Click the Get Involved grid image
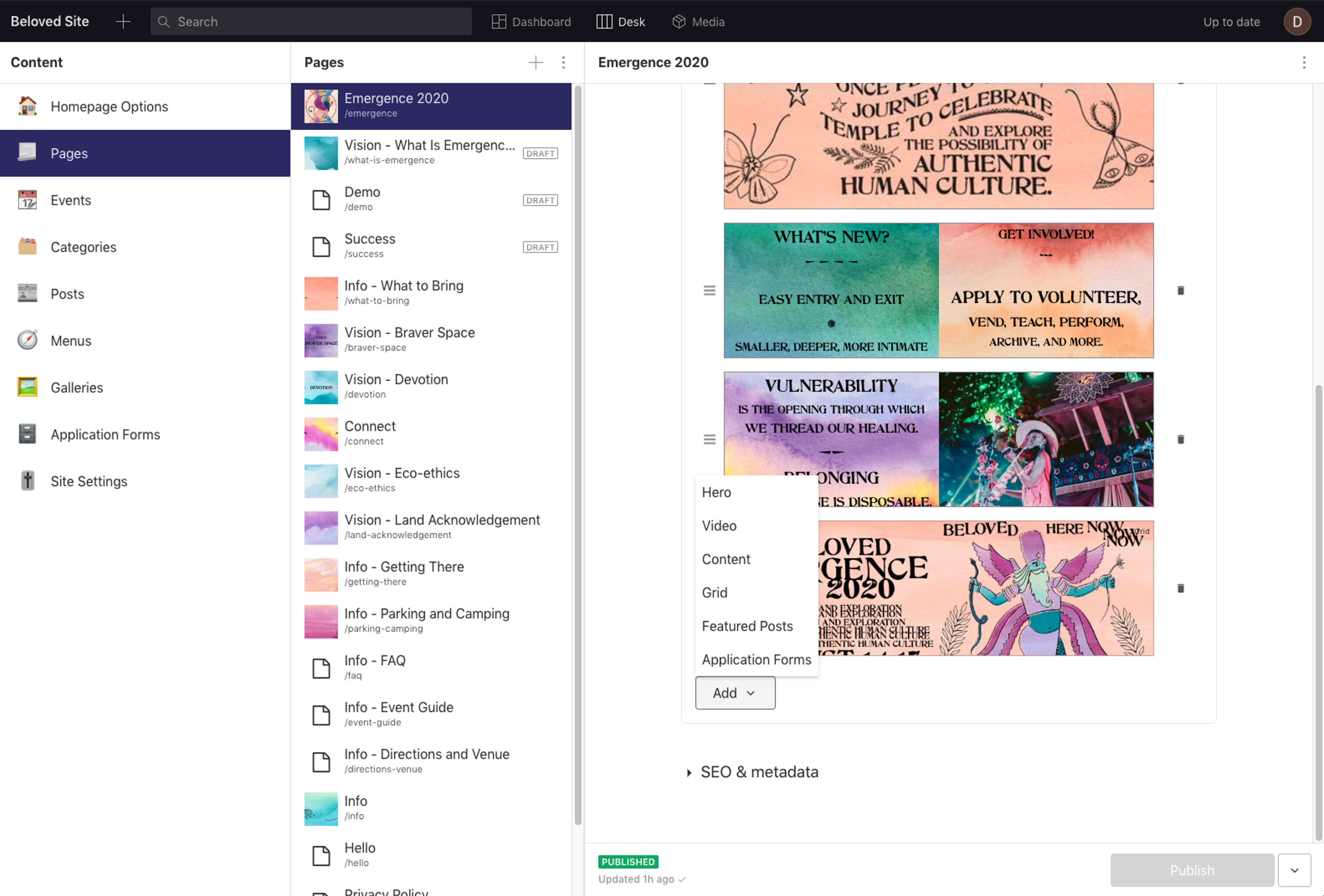 (1046, 290)
